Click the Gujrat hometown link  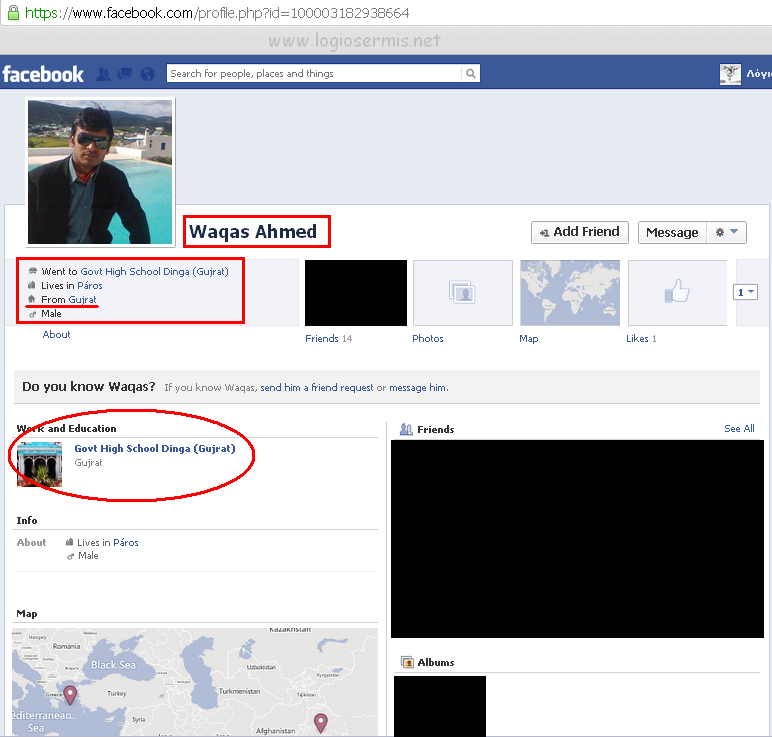82,299
